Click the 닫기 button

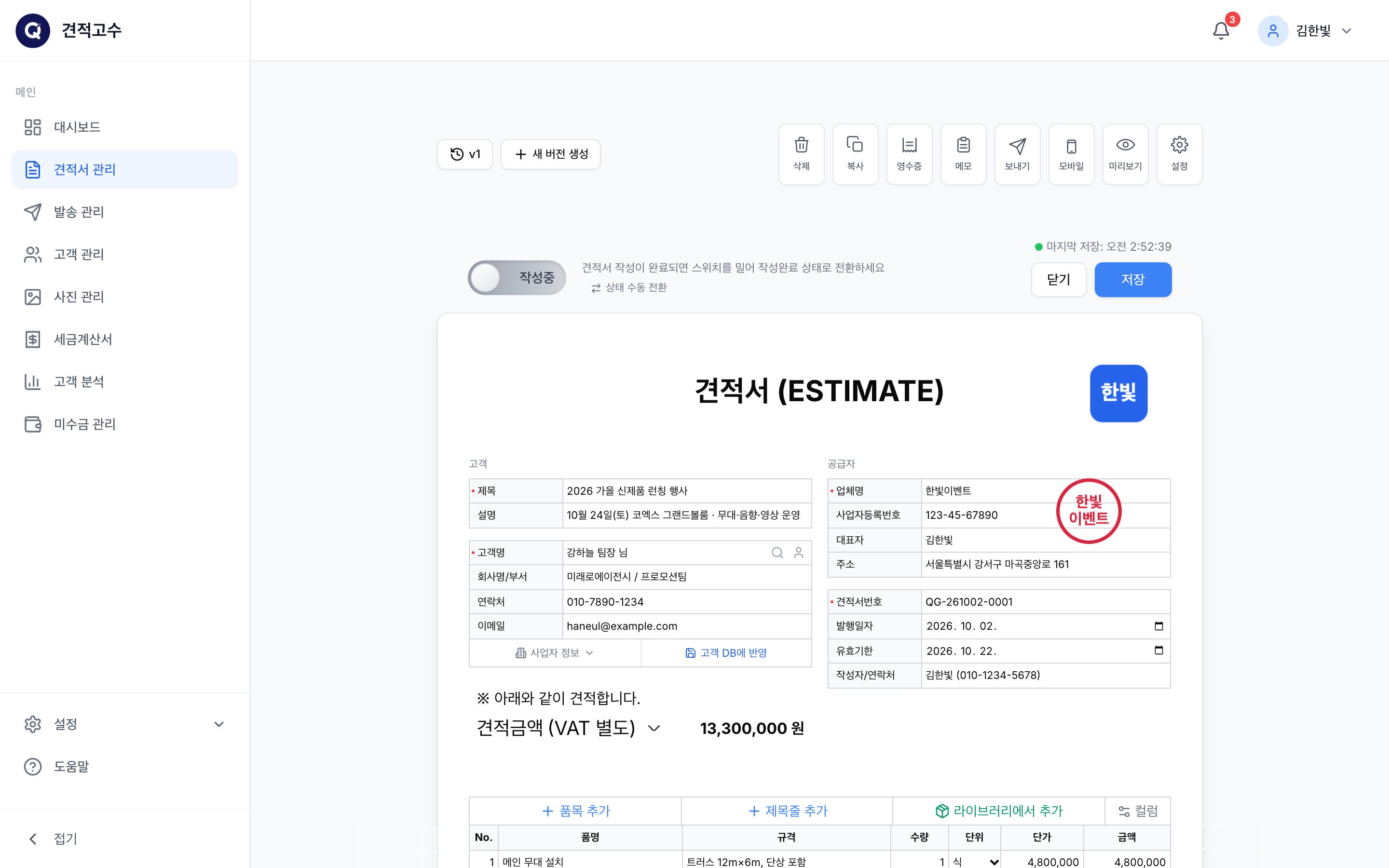click(x=1059, y=280)
